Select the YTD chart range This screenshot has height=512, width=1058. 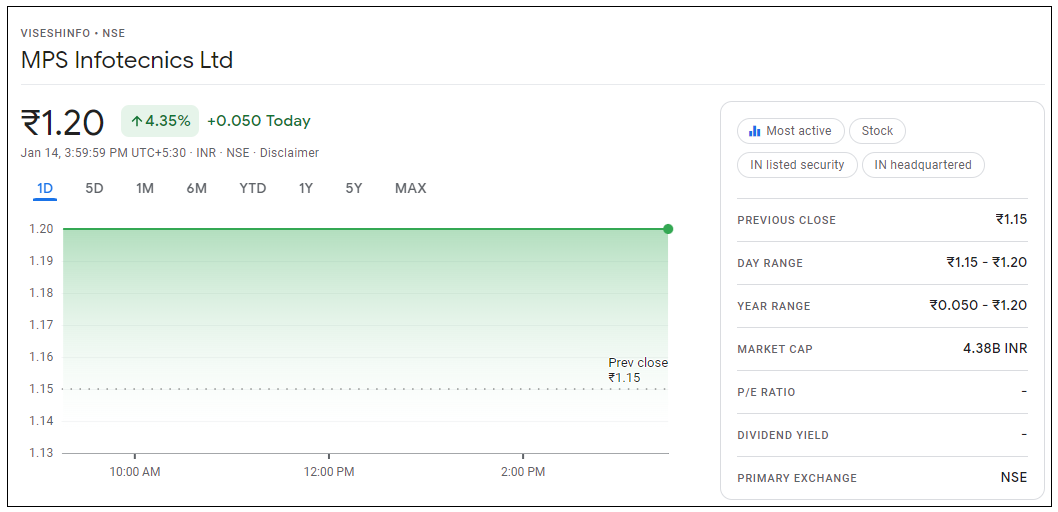pos(253,188)
